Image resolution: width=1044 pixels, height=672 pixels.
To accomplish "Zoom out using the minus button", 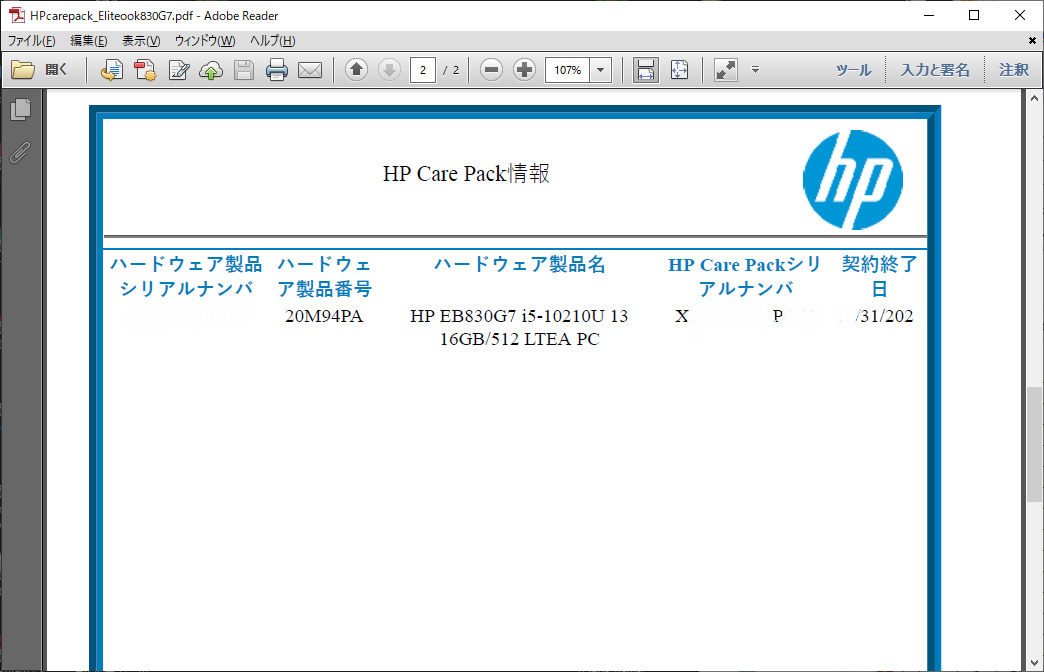I will 491,70.
